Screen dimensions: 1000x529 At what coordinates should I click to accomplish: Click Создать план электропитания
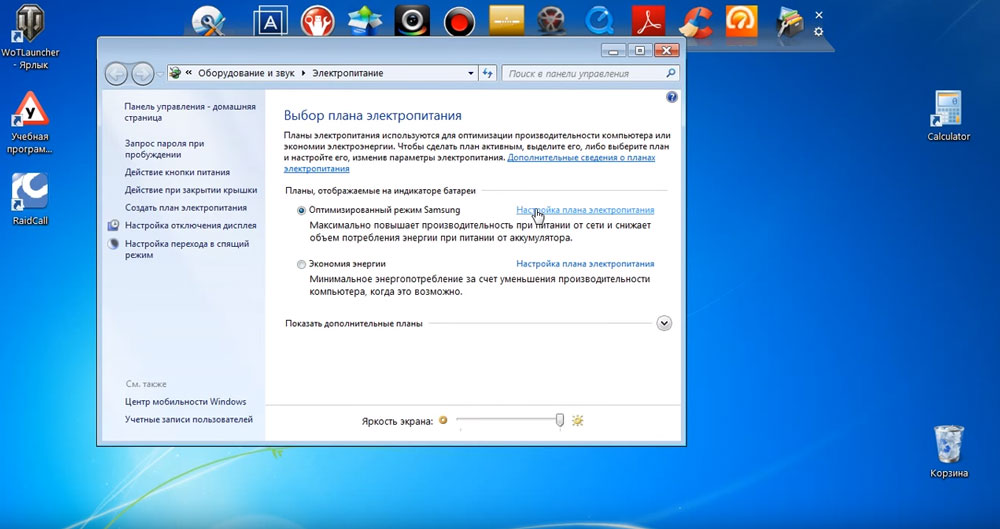186,208
